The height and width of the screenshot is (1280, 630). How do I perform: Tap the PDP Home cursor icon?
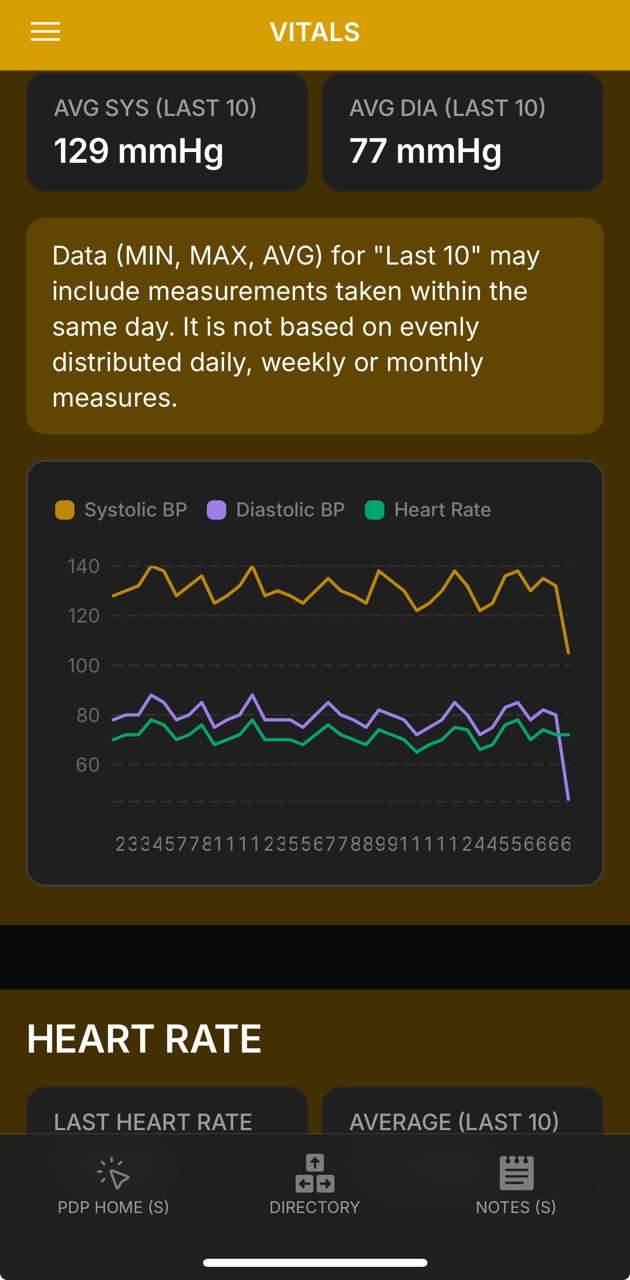click(x=113, y=1173)
